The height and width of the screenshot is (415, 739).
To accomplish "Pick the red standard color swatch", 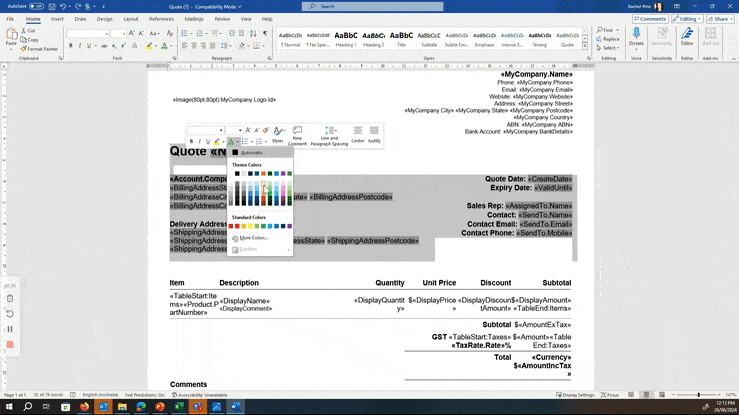I will pyautogui.click(x=239, y=226).
